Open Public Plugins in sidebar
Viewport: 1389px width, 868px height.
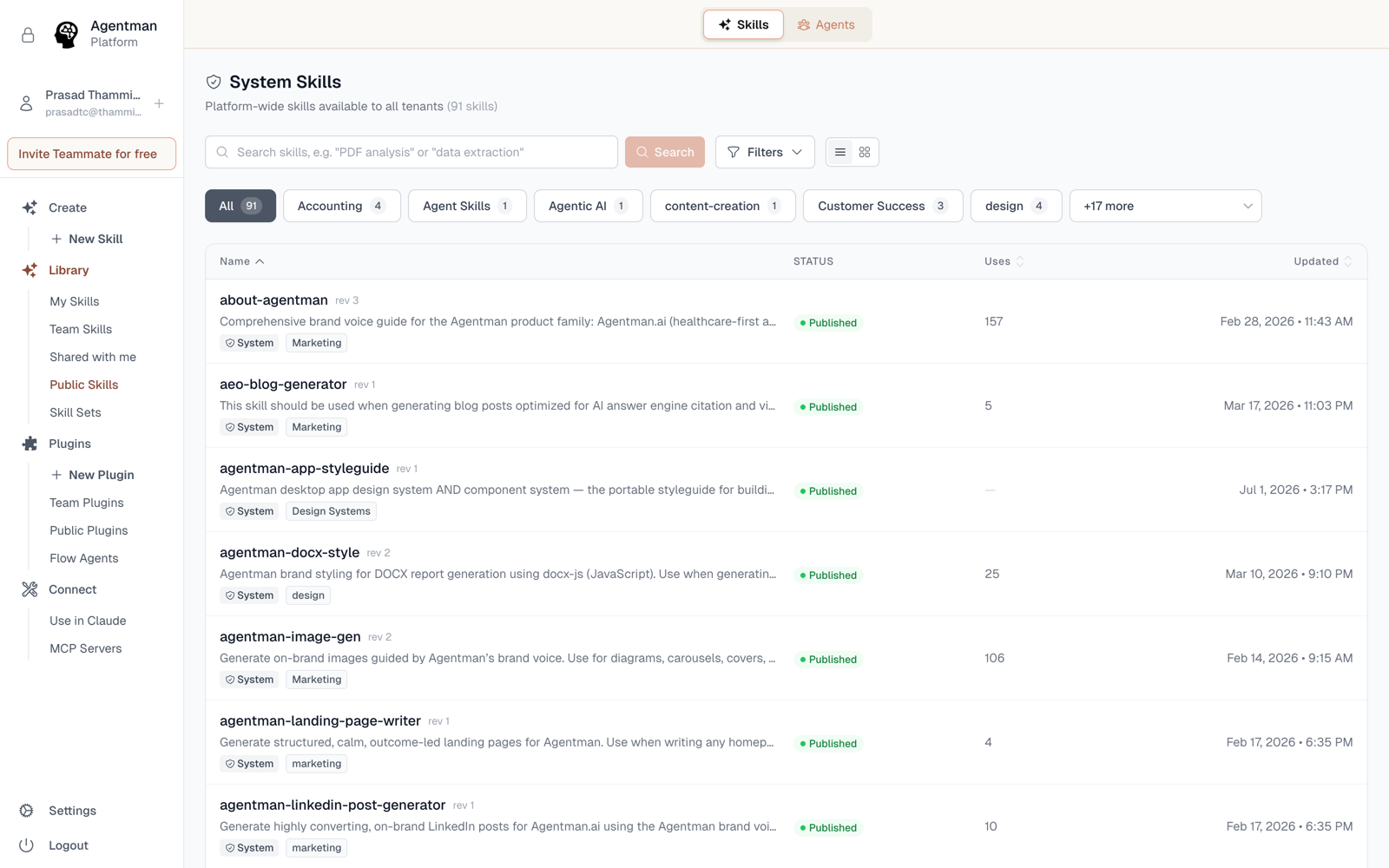[89, 530]
